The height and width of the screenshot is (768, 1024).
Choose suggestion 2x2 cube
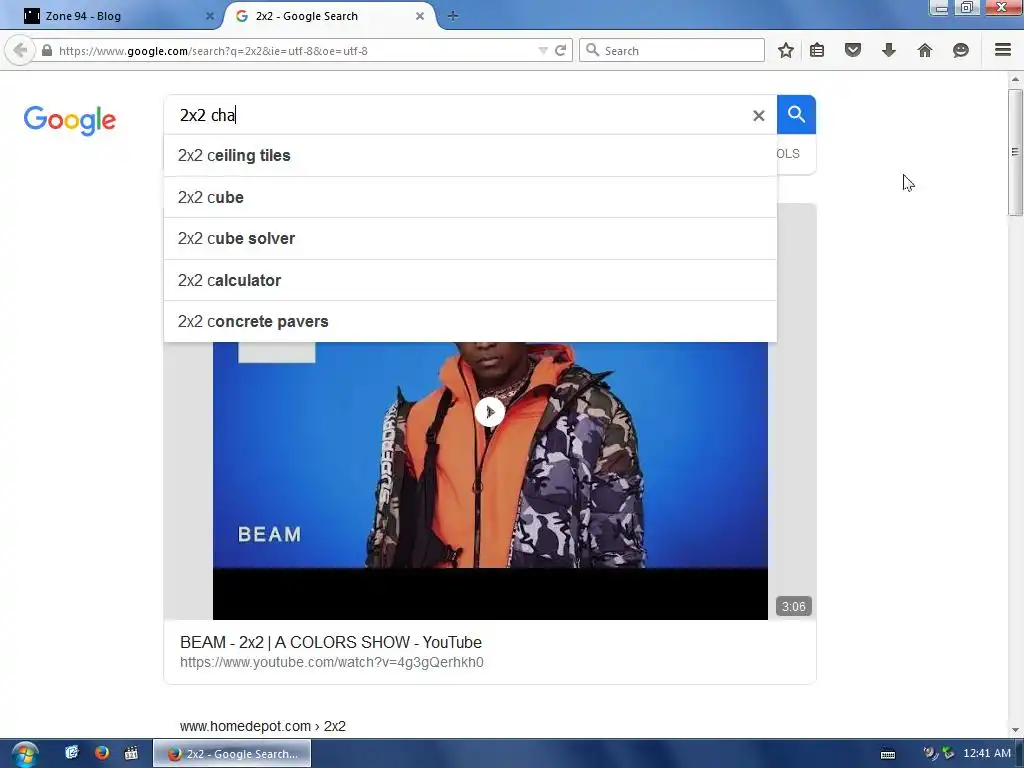pos(470,197)
